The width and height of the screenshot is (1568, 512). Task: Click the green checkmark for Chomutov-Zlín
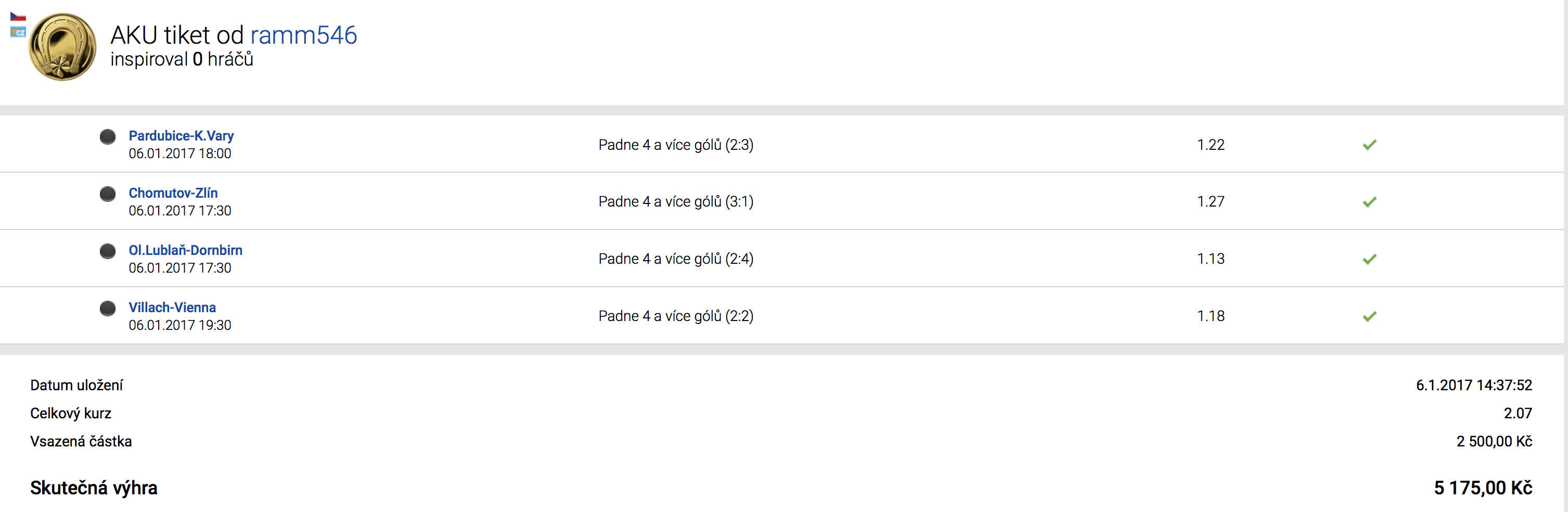tap(1369, 202)
